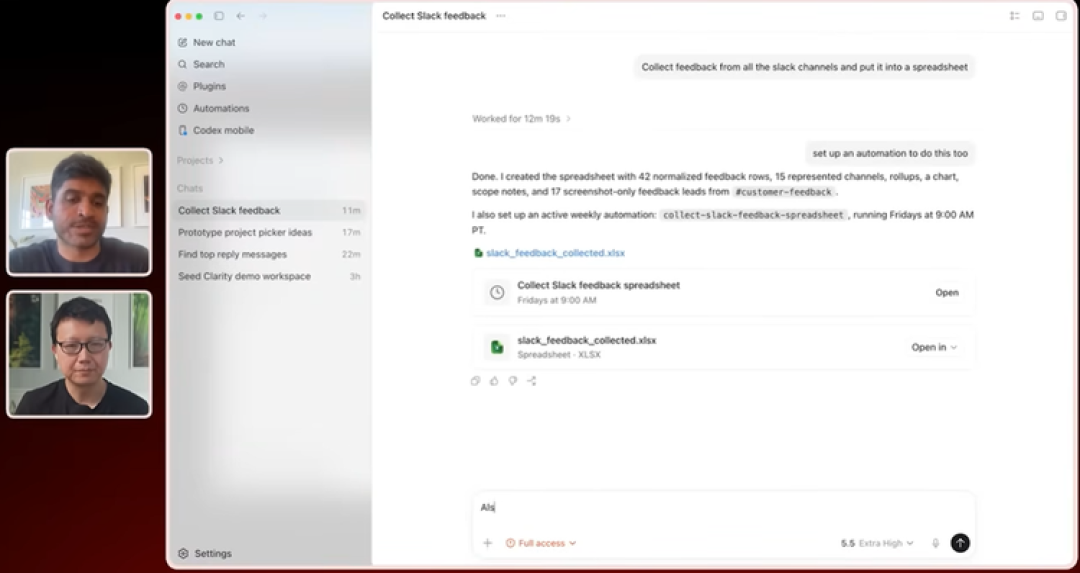The image size is (1080, 573).
Task: Open Prototype project picker ideas chat
Action: coord(269,232)
